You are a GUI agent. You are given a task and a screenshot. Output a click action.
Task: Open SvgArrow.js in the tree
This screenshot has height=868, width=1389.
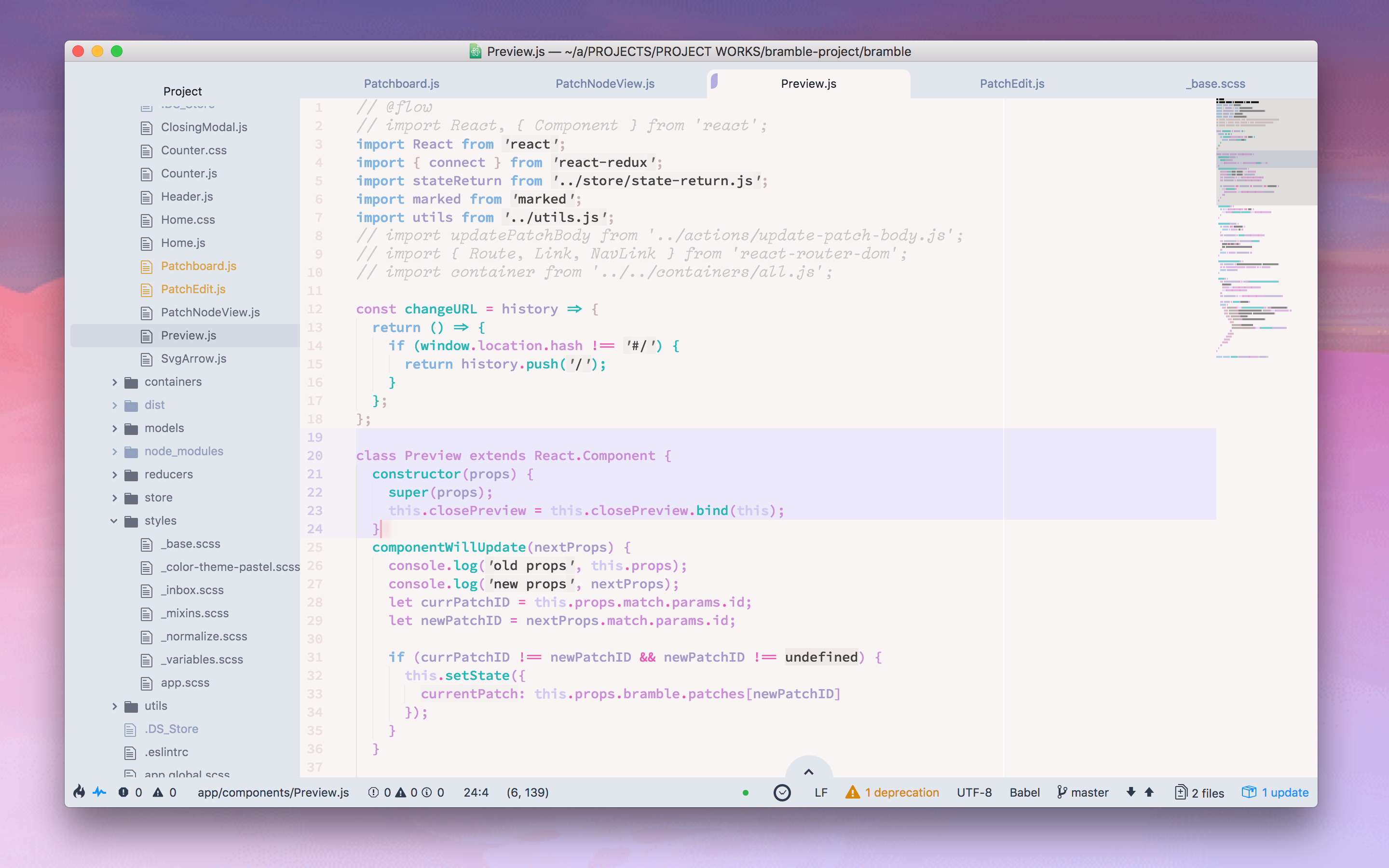point(193,359)
